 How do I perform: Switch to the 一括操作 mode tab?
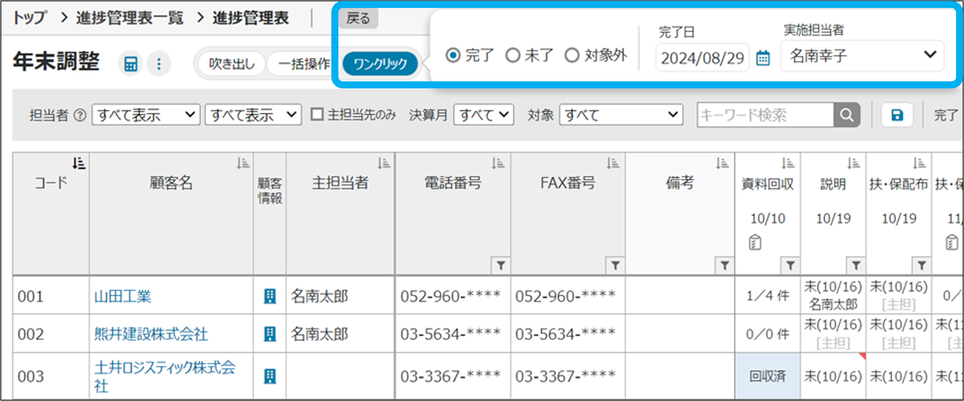point(303,64)
